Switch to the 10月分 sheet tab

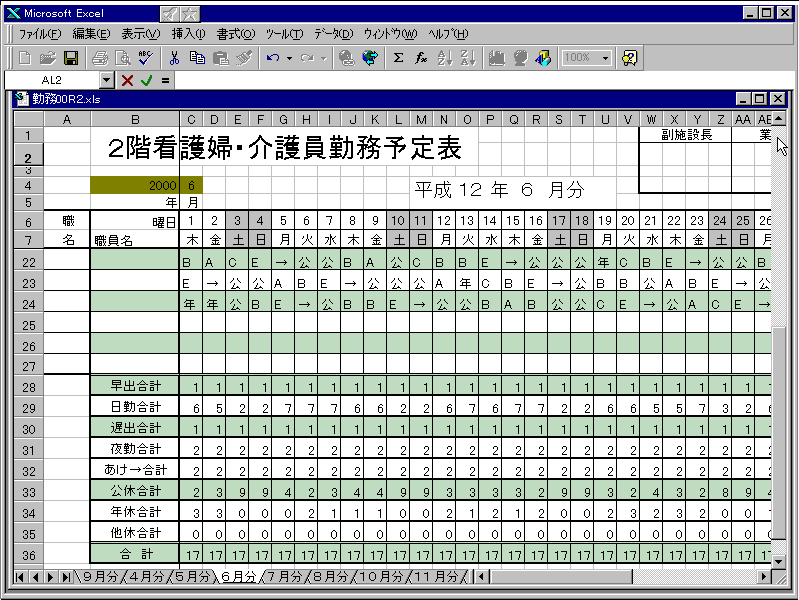(x=382, y=577)
